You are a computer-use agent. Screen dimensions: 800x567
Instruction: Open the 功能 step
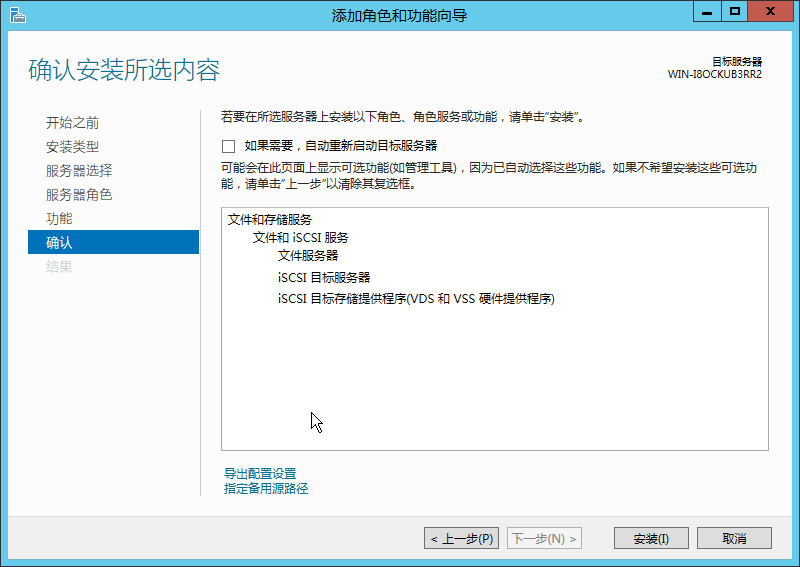[59, 218]
